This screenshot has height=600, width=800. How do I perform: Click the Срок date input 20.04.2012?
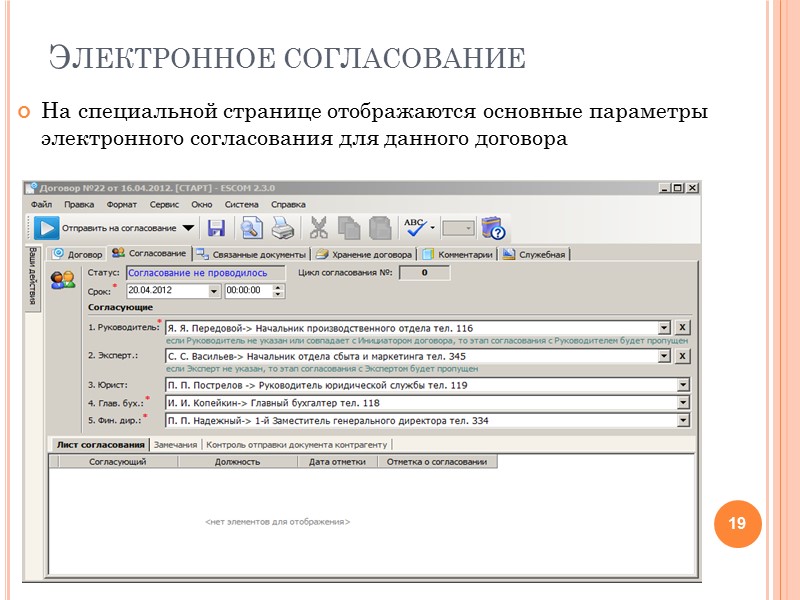168,291
